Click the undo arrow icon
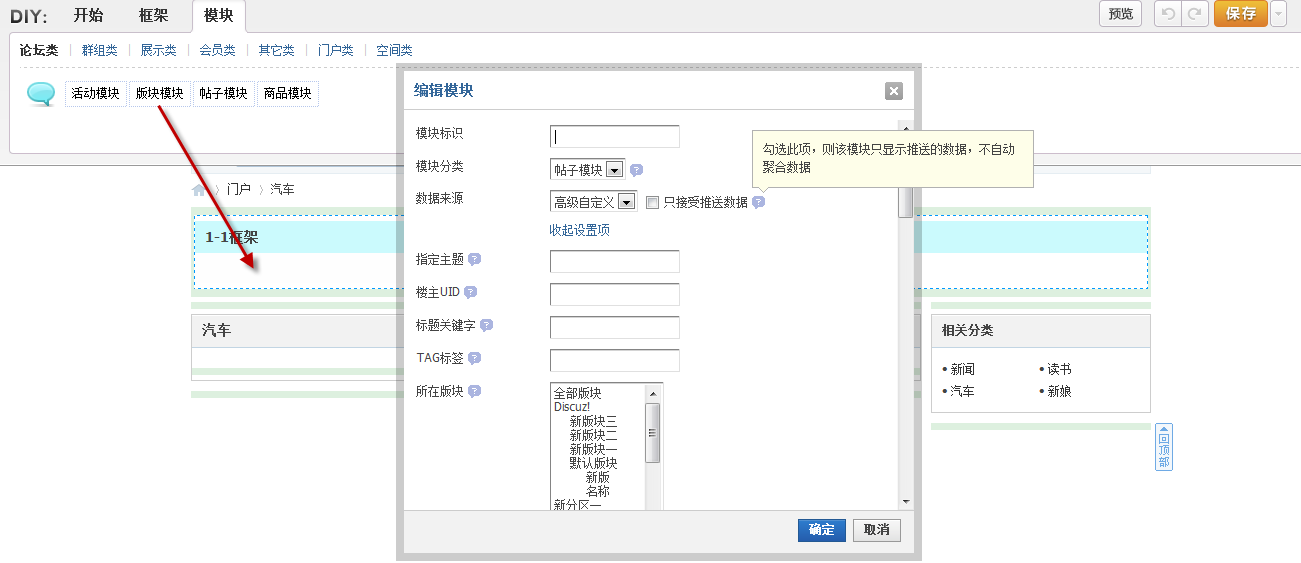The image size is (1301, 563). pos(1167,14)
